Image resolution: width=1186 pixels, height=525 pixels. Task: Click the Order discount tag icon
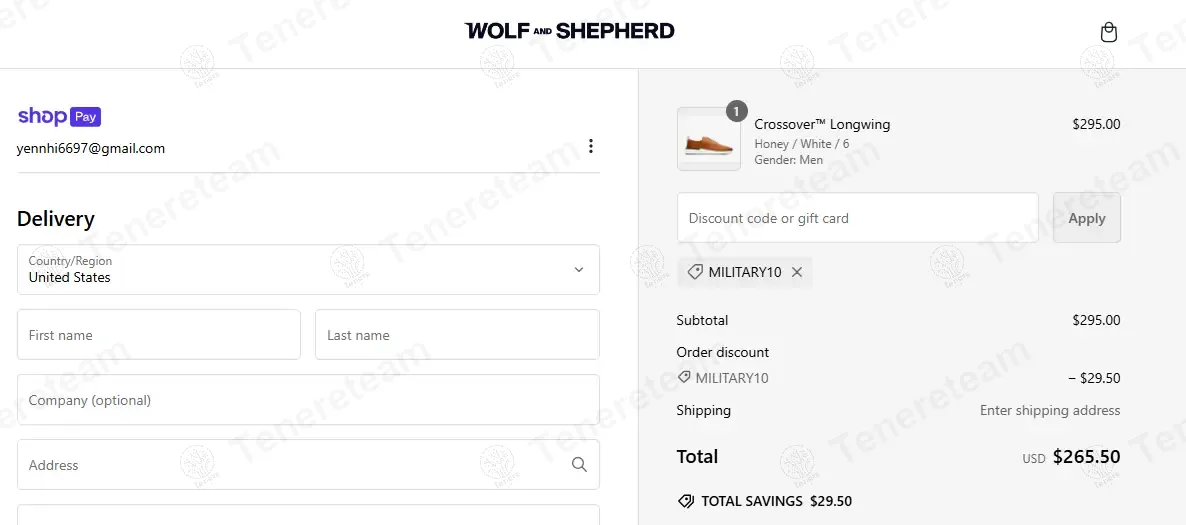click(684, 378)
